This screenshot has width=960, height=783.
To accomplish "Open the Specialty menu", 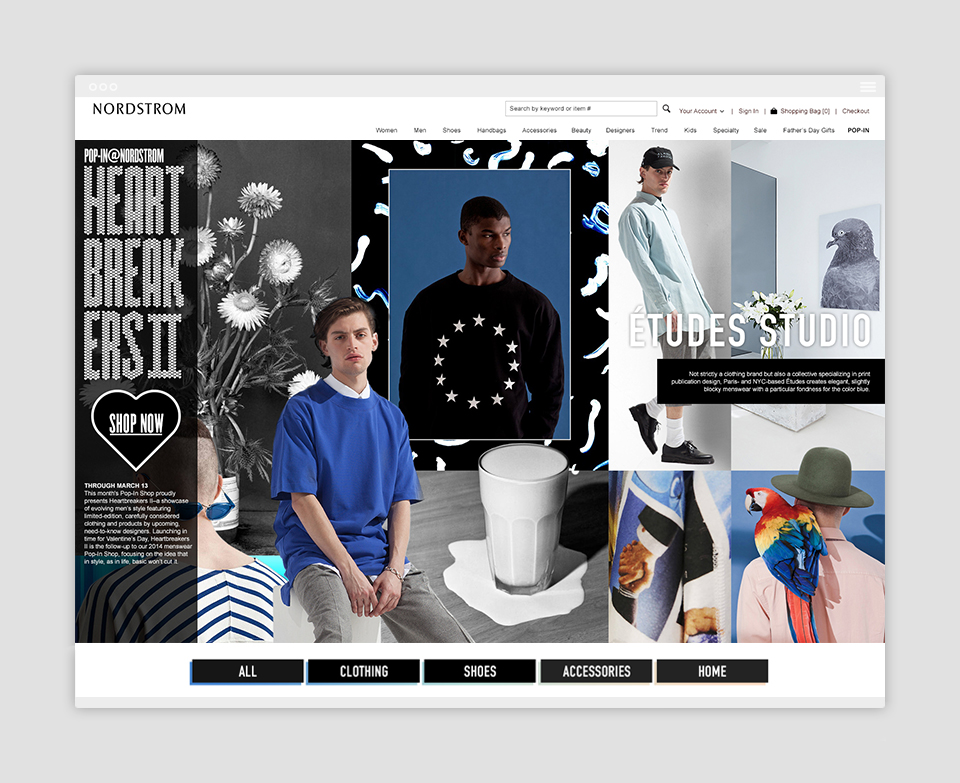I will 726,130.
